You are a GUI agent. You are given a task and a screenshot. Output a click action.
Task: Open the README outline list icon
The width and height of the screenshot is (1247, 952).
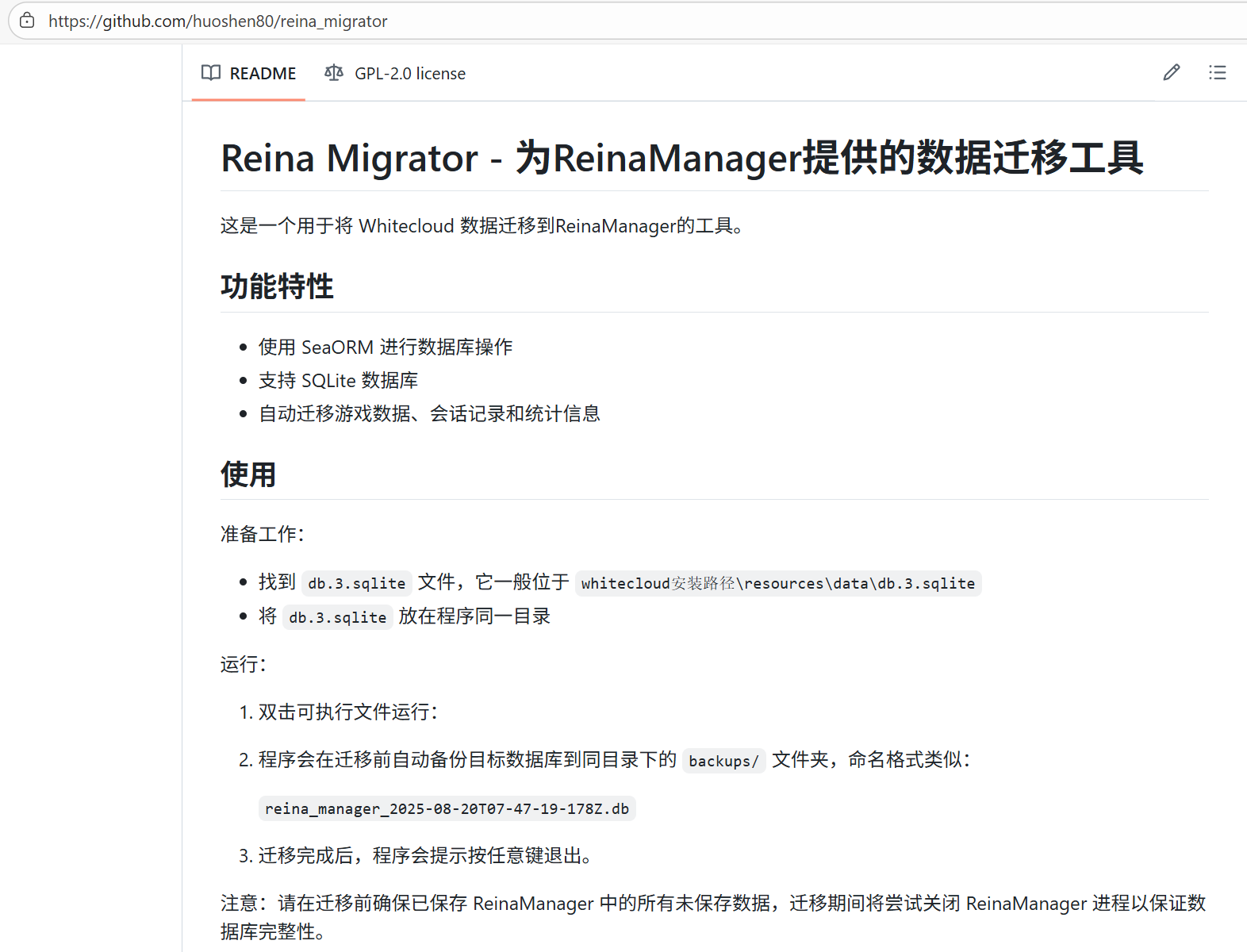pos(1217,73)
